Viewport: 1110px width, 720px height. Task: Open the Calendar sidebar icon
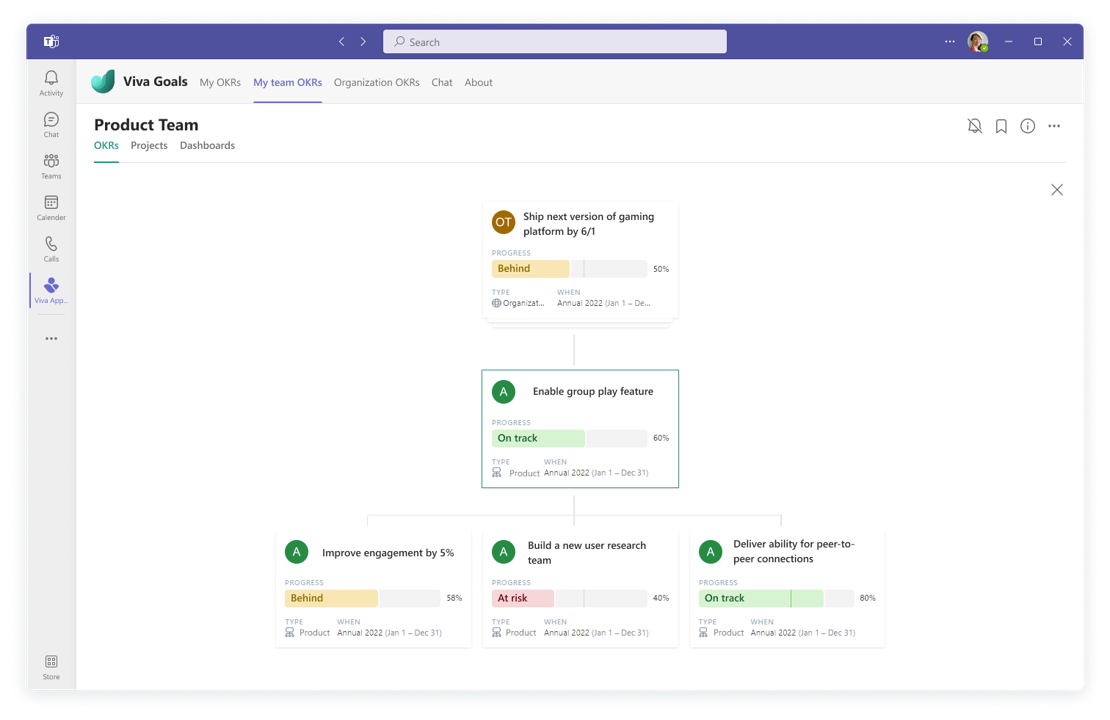pos(51,207)
